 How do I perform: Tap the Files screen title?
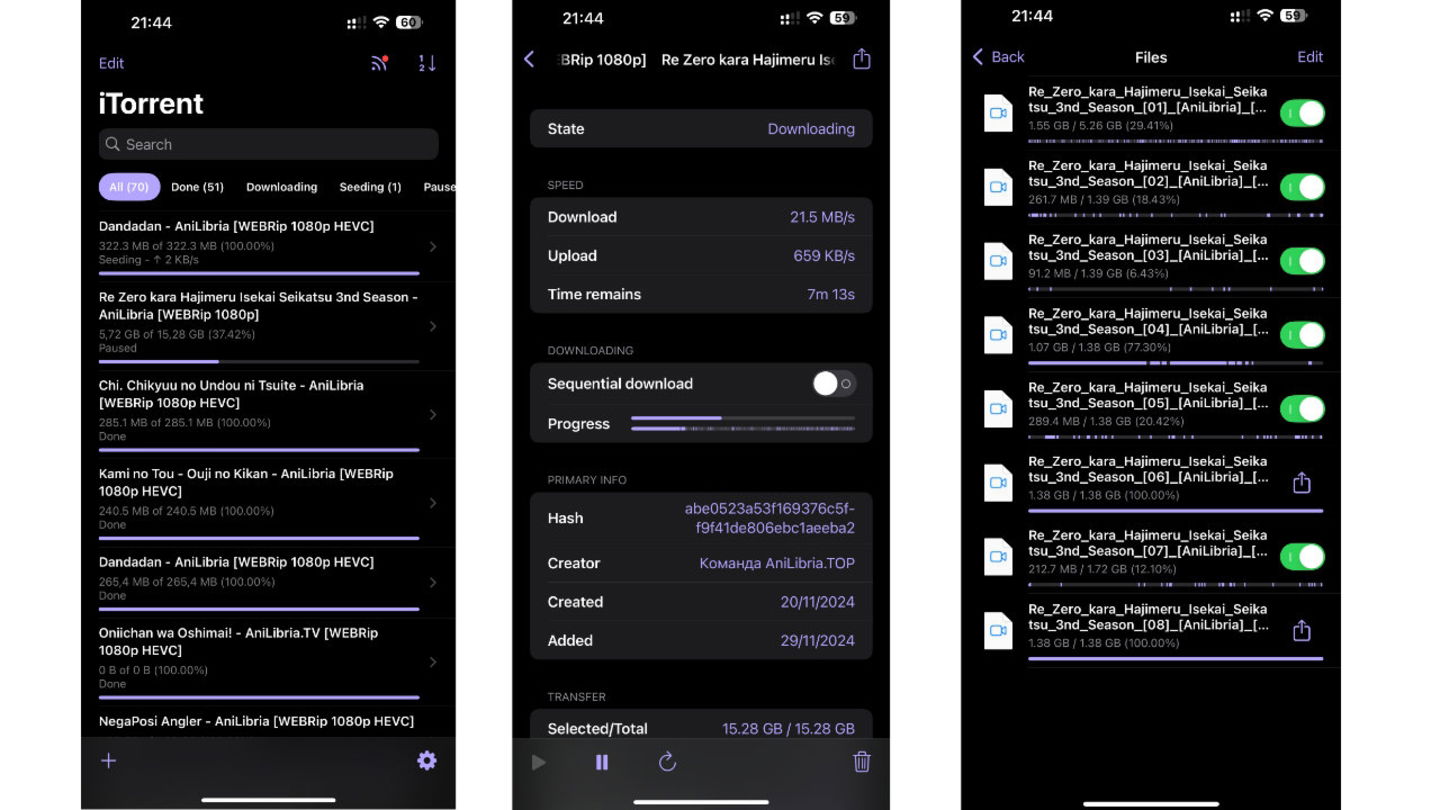1151,57
